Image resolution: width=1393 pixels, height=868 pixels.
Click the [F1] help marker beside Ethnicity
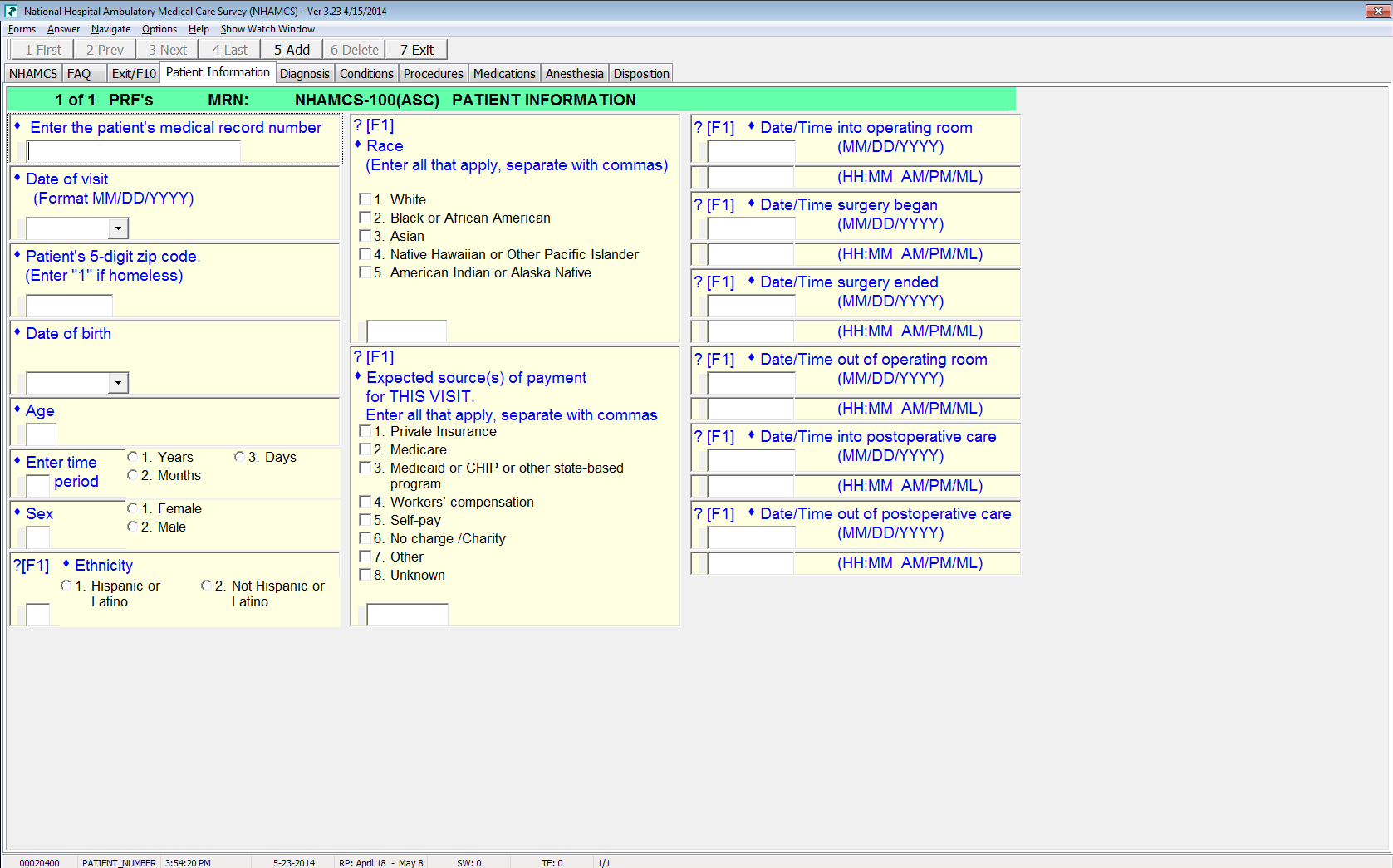[x=31, y=566]
